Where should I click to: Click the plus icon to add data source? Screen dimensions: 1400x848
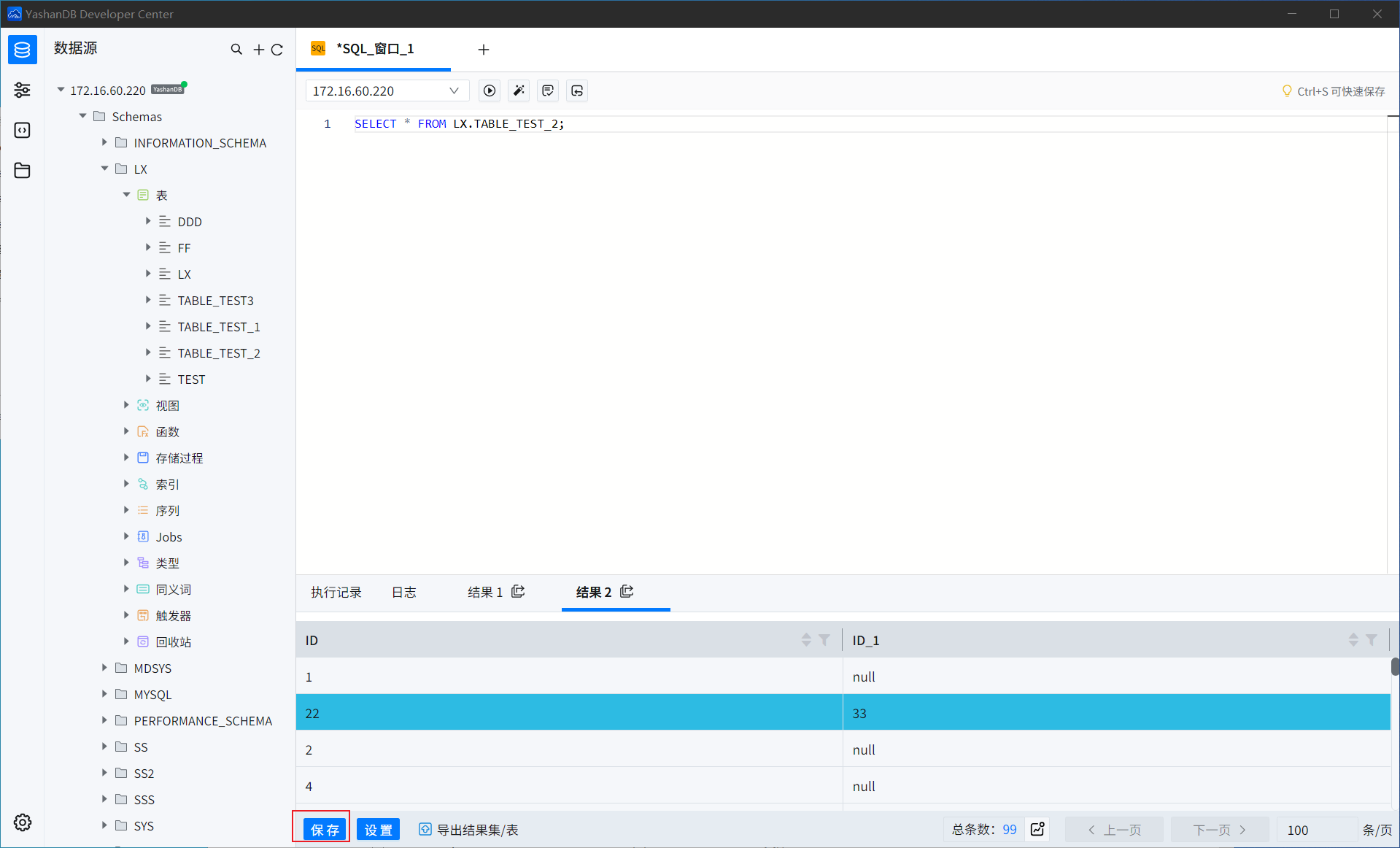click(258, 50)
